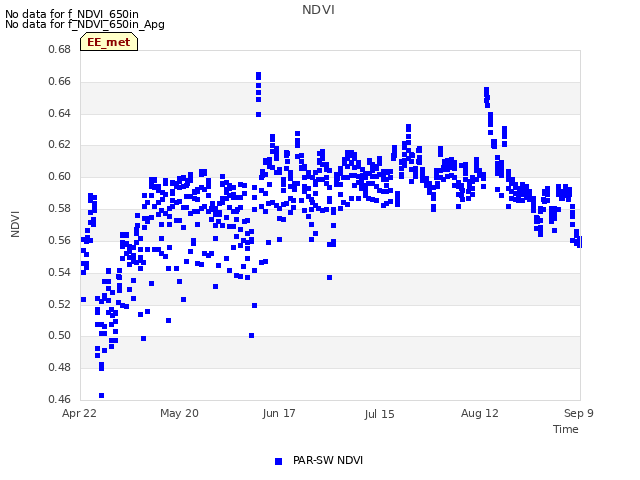The image size is (640, 480).
Task: Click the 0.62 y-axis tick label
Action: pos(60,144)
